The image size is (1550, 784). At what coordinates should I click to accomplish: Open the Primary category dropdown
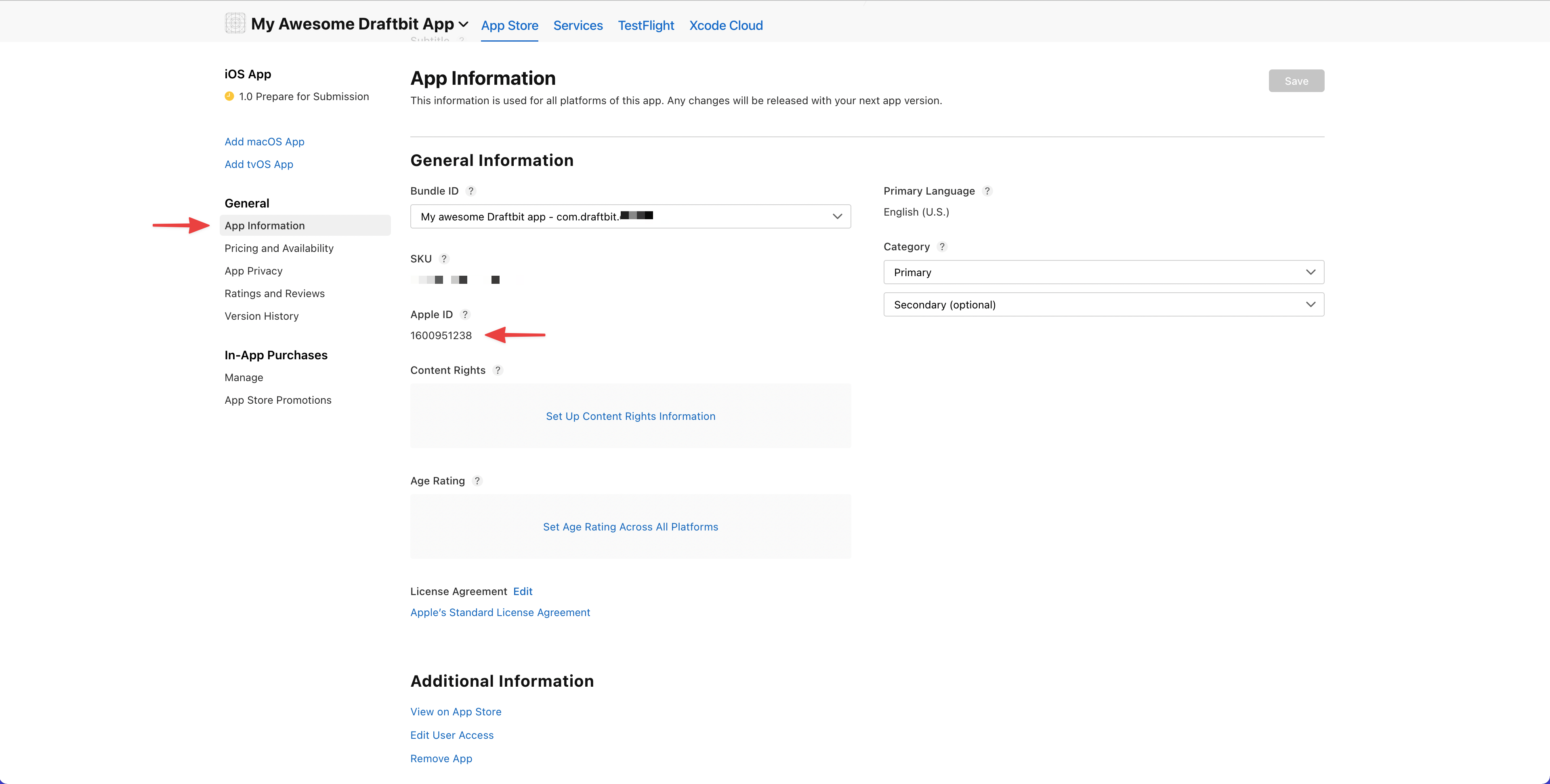click(x=1103, y=272)
